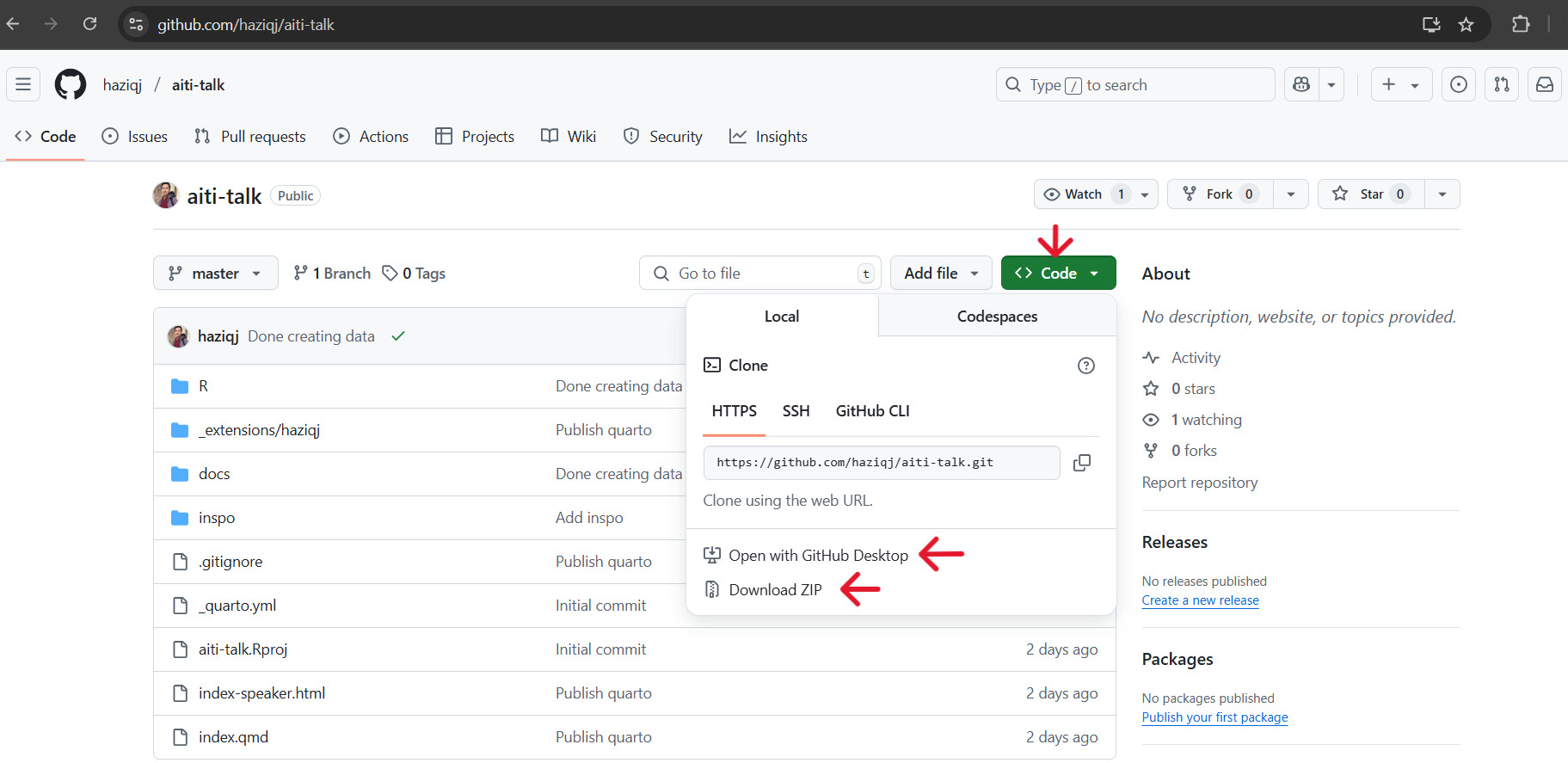
Task: Open the Issues tab
Action: (x=135, y=136)
